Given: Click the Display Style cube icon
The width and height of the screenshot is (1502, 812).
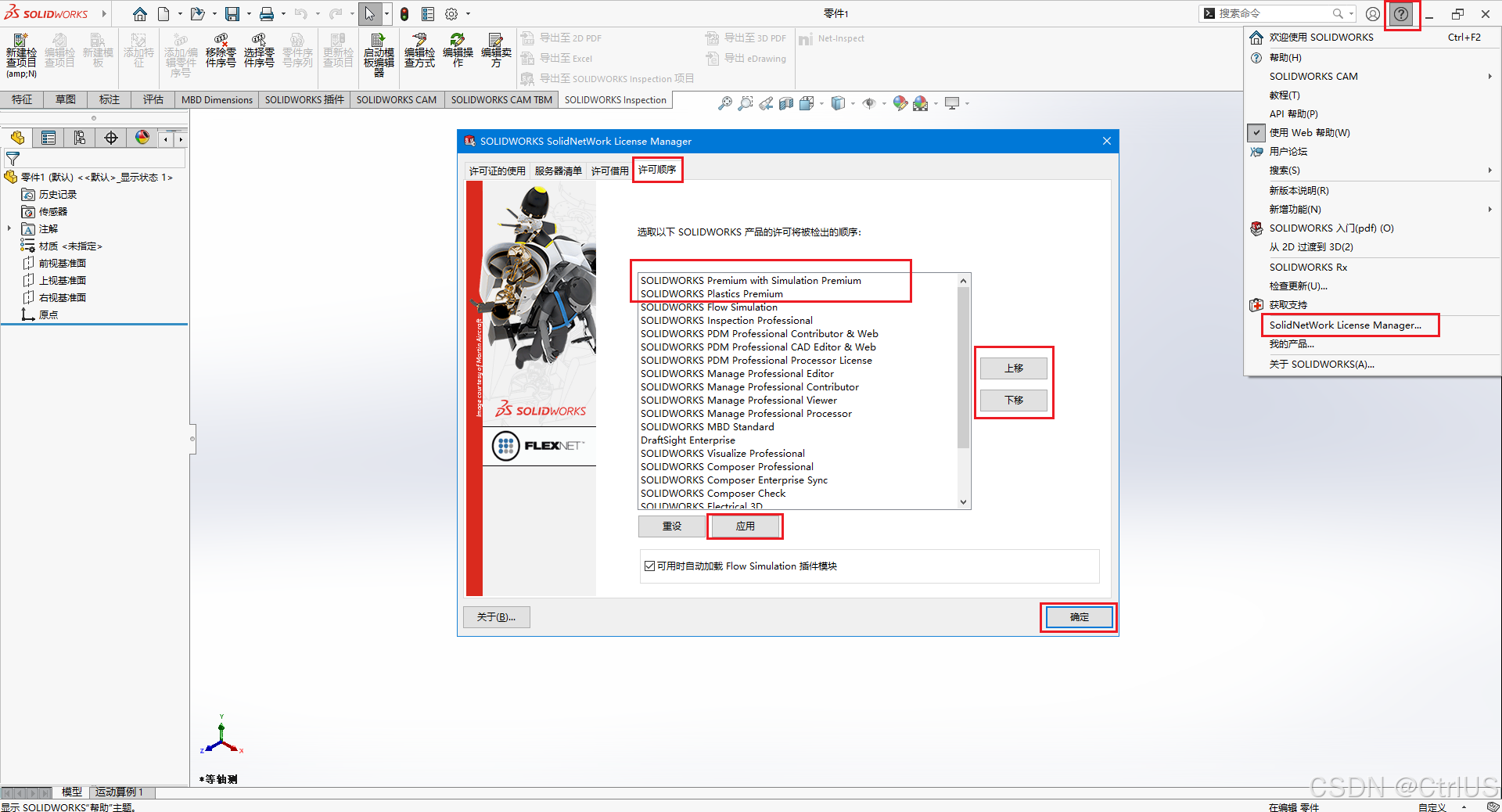Looking at the screenshot, I should [x=838, y=103].
